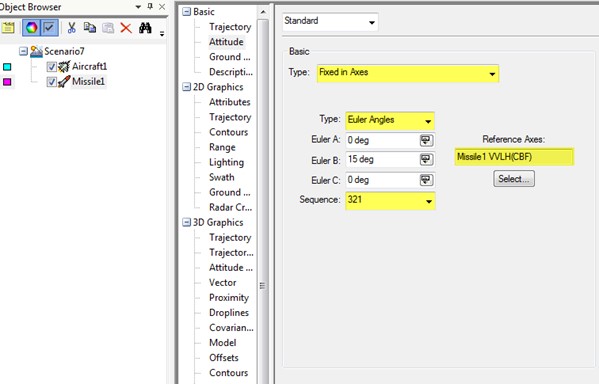Toggle the checkmark display button in Object Browser
Image resolution: width=599 pixels, height=384 pixels.
[49, 28]
